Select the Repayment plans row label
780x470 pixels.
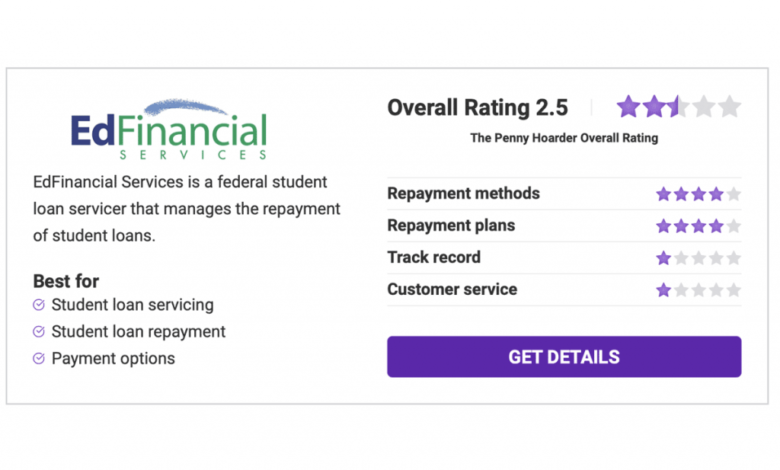(x=451, y=225)
